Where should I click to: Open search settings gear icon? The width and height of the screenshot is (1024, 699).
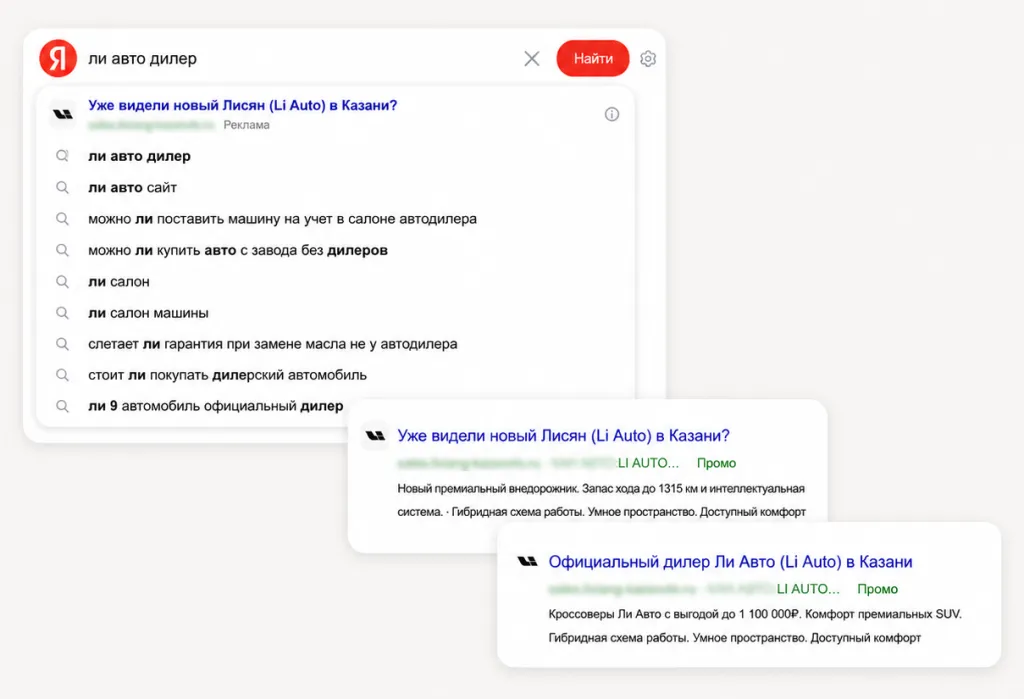tap(648, 59)
